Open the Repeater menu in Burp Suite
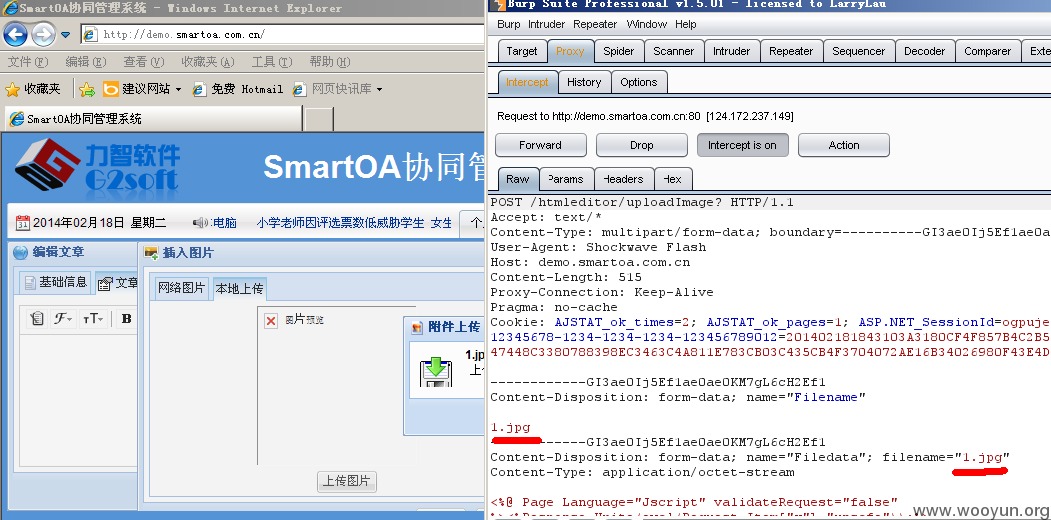Screen dimensions: 1051x520 (595, 24)
